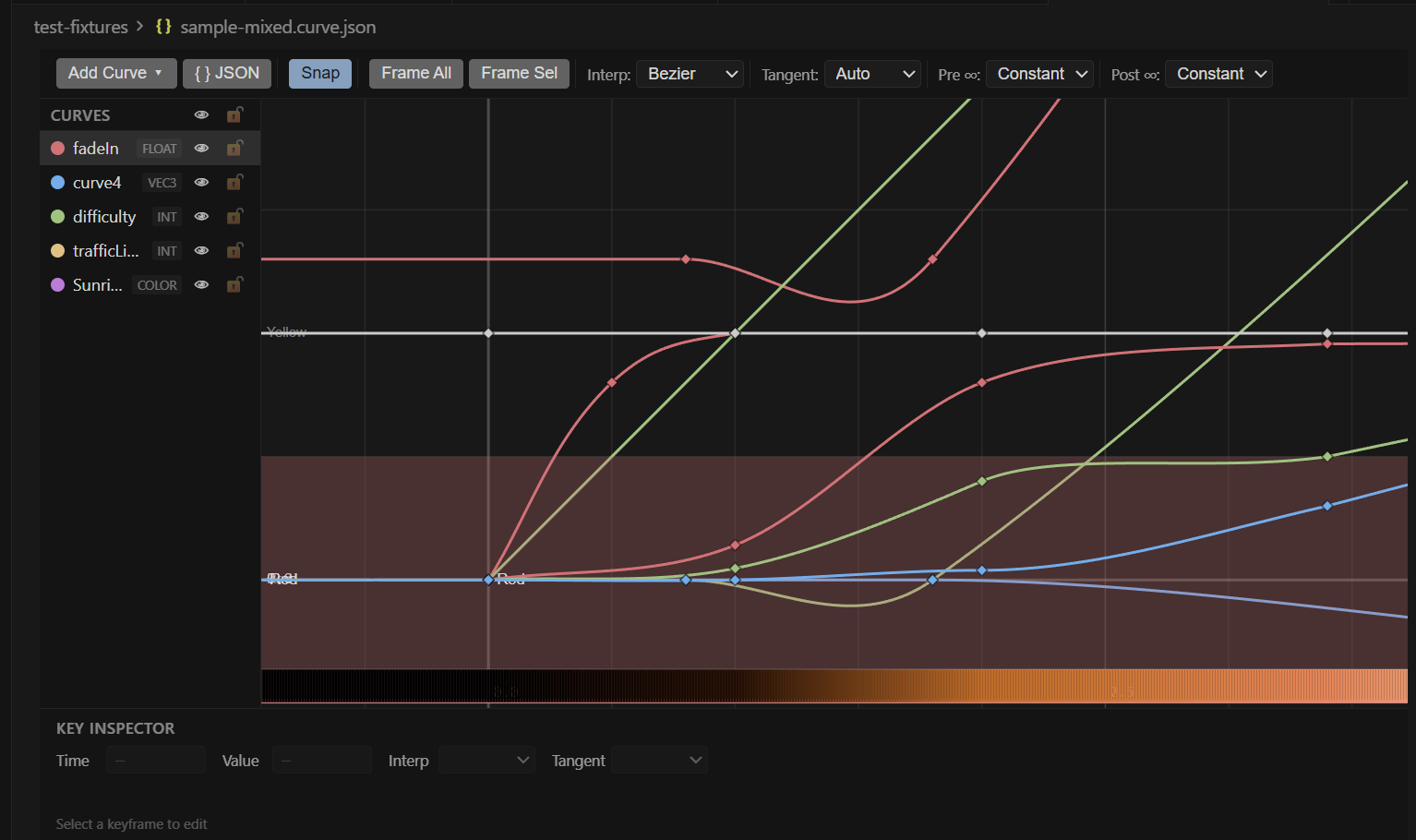This screenshot has width=1416, height=840.
Task: Click the test-fixtures breadcrumb item
Action: coord(80,27)
